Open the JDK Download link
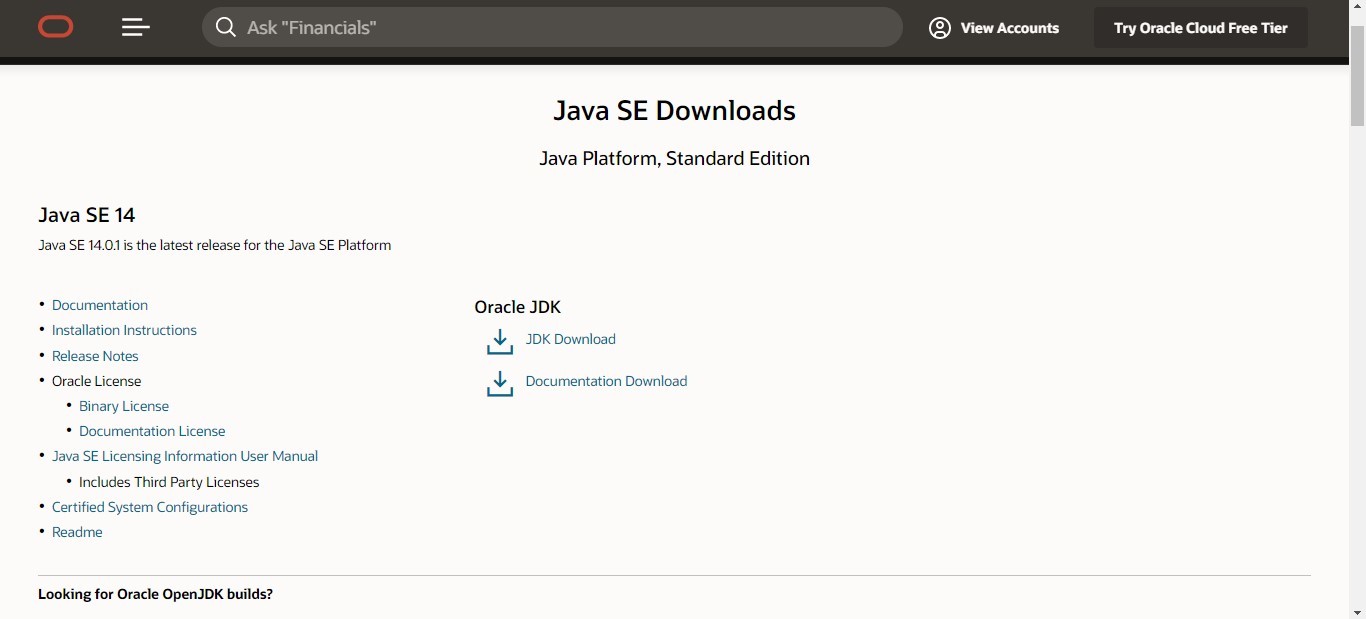The width and height of the screenshot is (1366, 619). (x=570, y=339)
